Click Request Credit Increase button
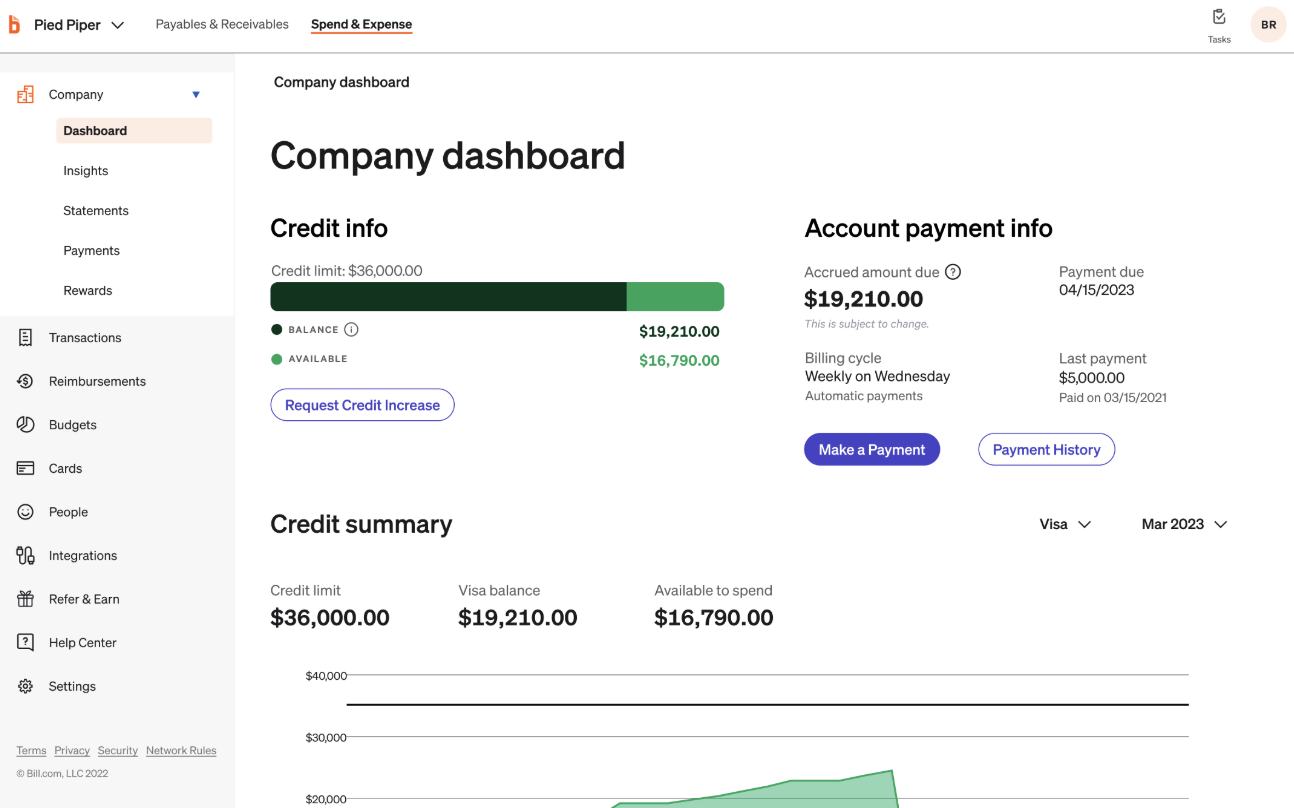The height and width of the screenshot is (808, 1294). coord(362,405)
